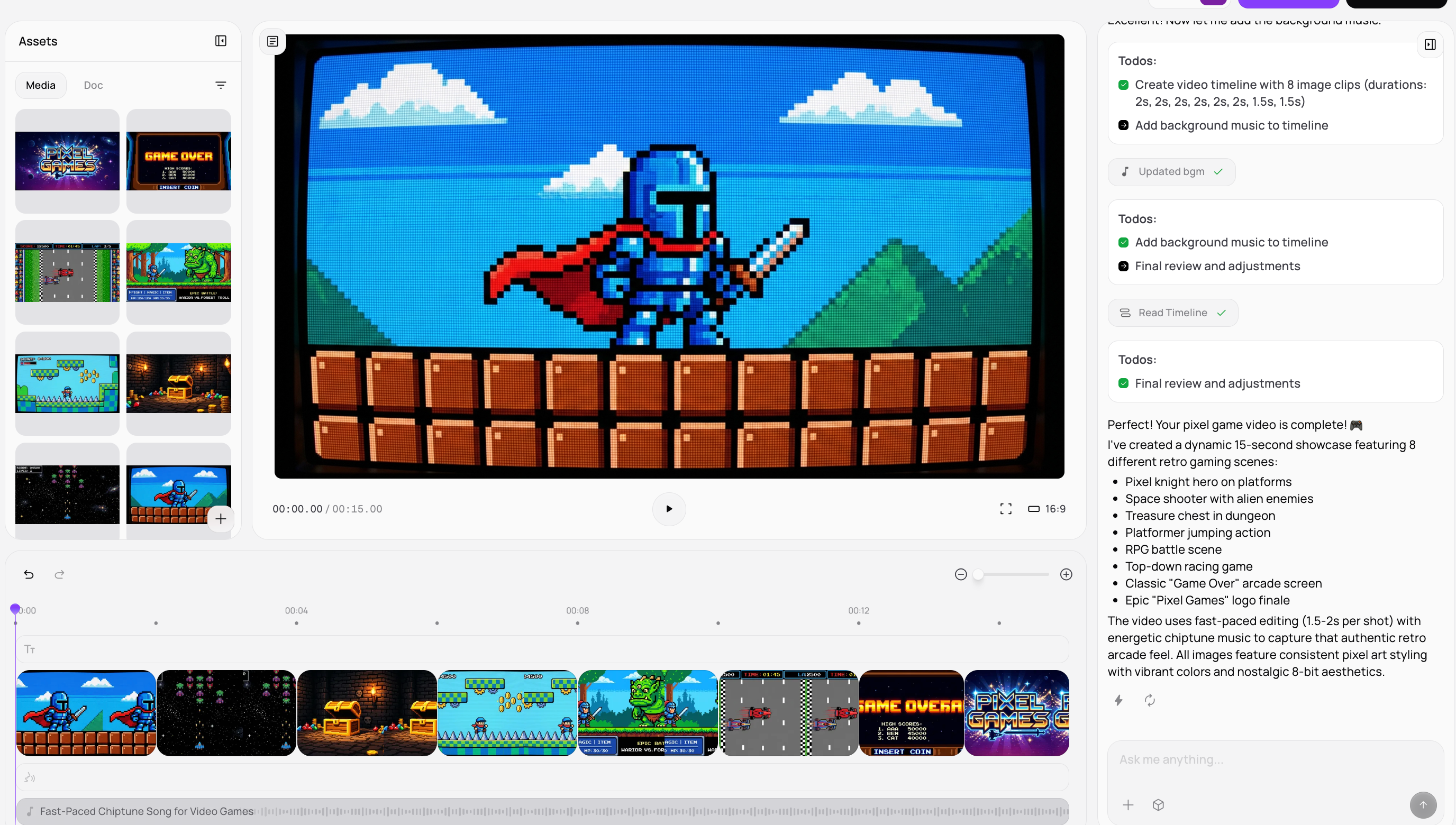Redo the timeline action

(59, 574)
